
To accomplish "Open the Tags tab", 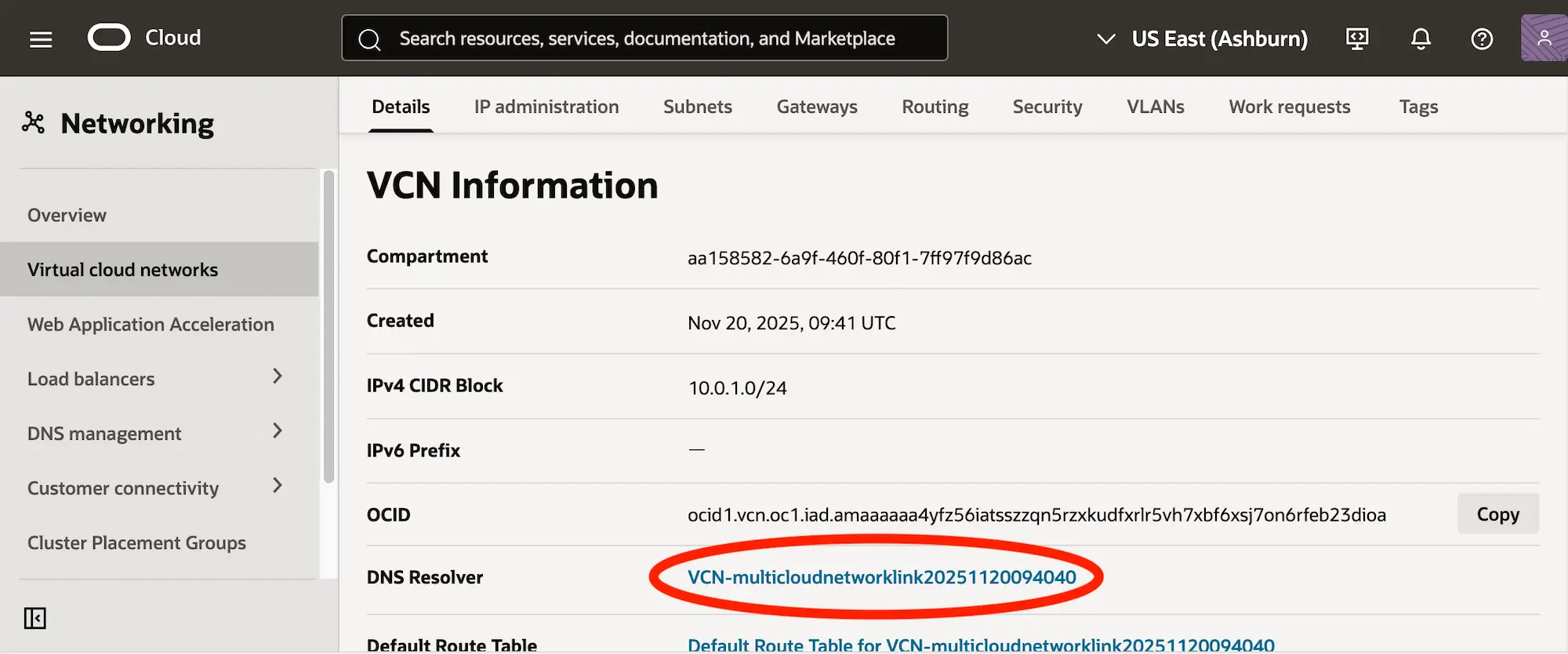I will tap(1419, 107).
